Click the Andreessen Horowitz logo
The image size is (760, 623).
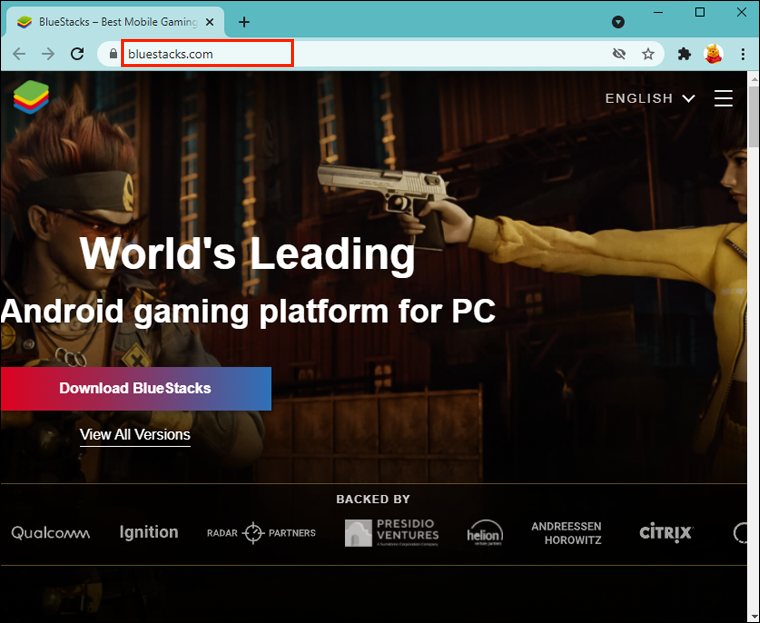pyautogui.click(x=567, y=533)
